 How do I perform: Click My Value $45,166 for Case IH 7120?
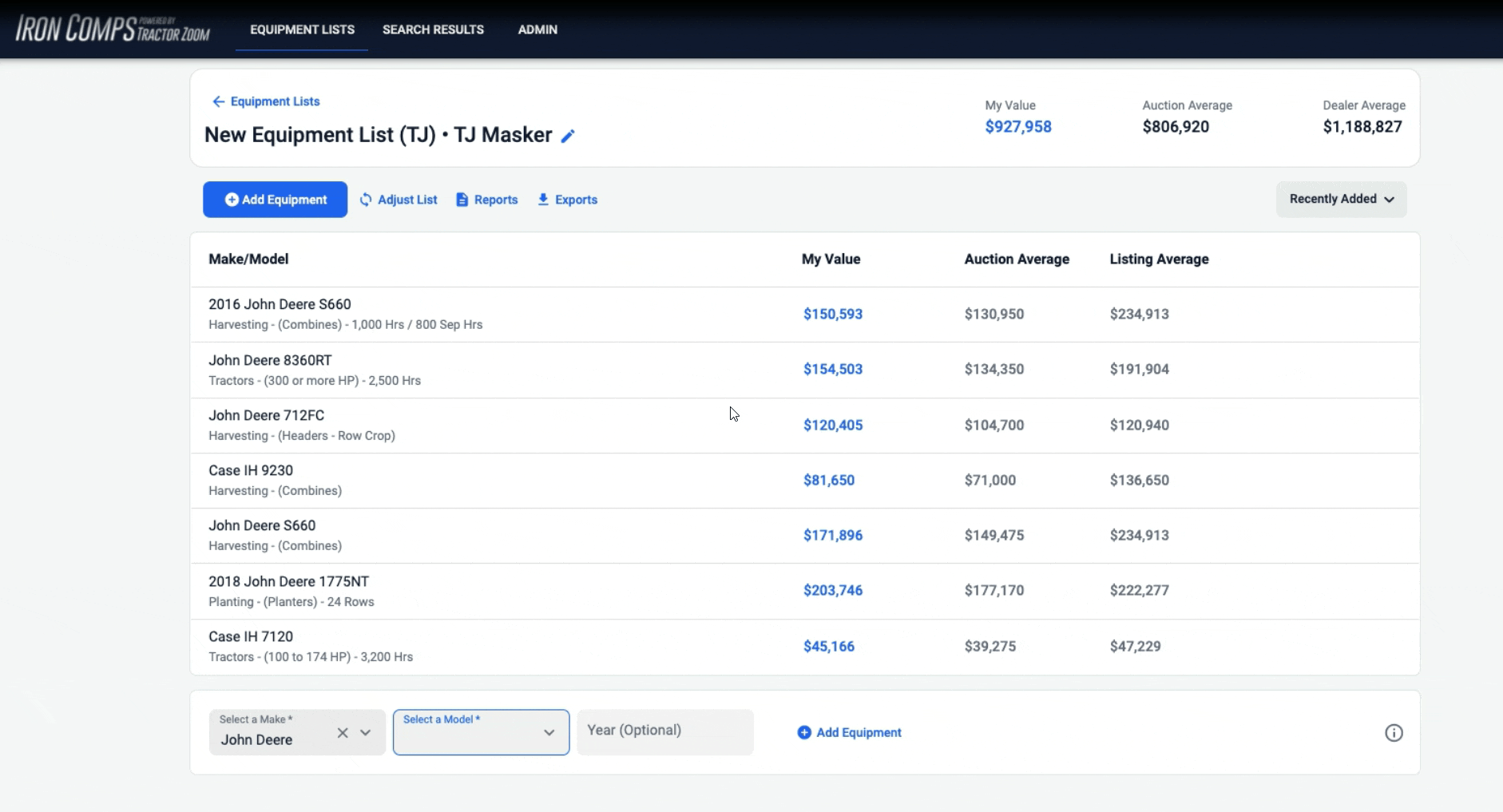click(x=829, y=646)
